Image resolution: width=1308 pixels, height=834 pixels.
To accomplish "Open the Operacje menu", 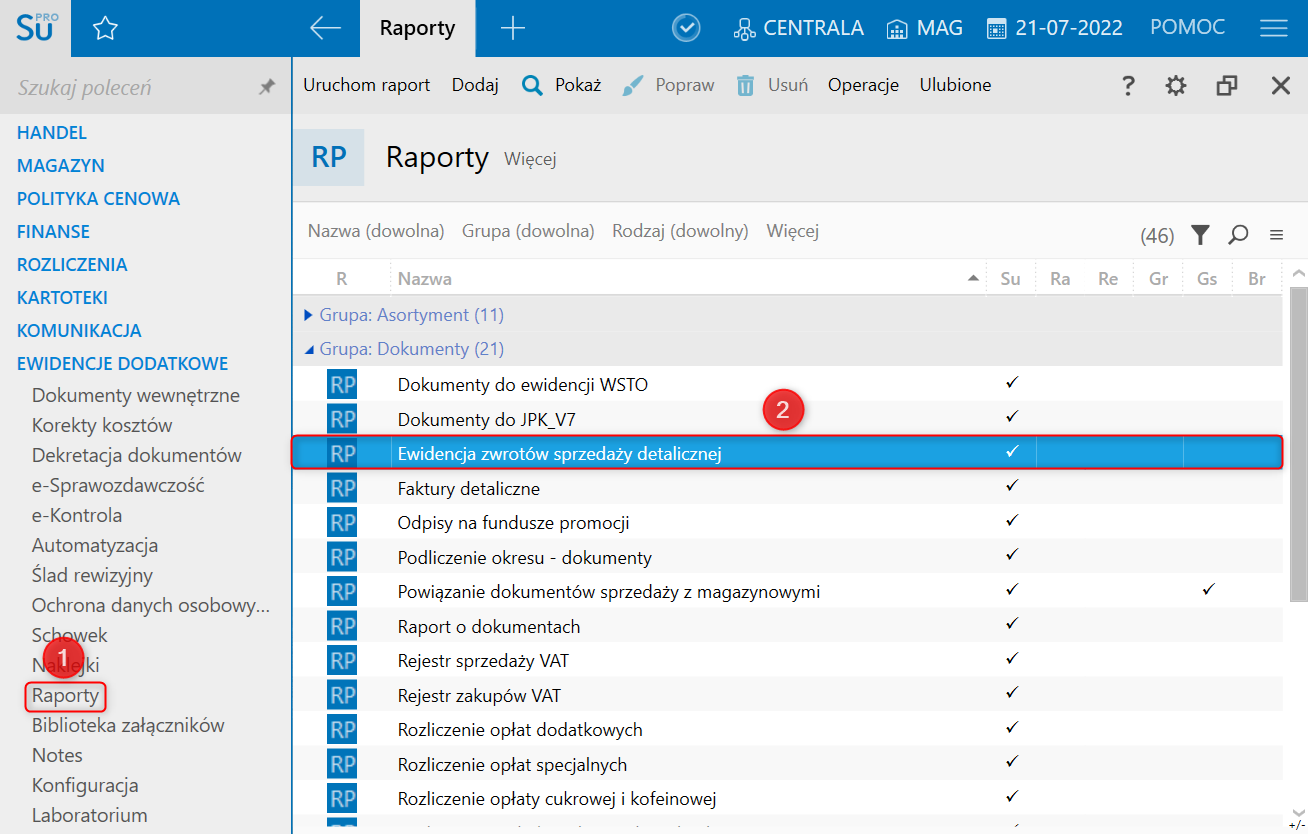I will pyautogui.click(x=863, y=85).
